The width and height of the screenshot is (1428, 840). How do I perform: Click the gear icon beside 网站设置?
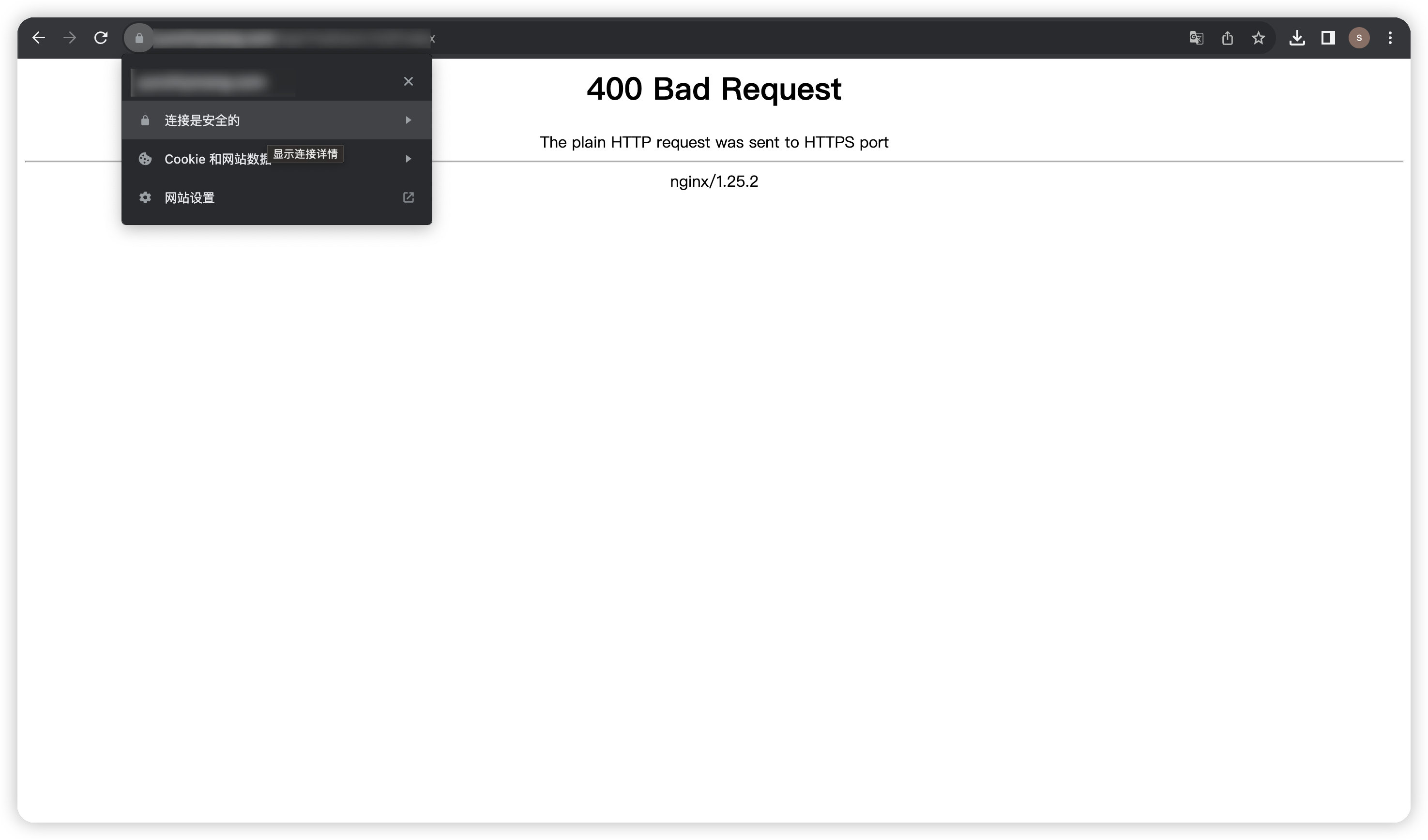point(145,198)
